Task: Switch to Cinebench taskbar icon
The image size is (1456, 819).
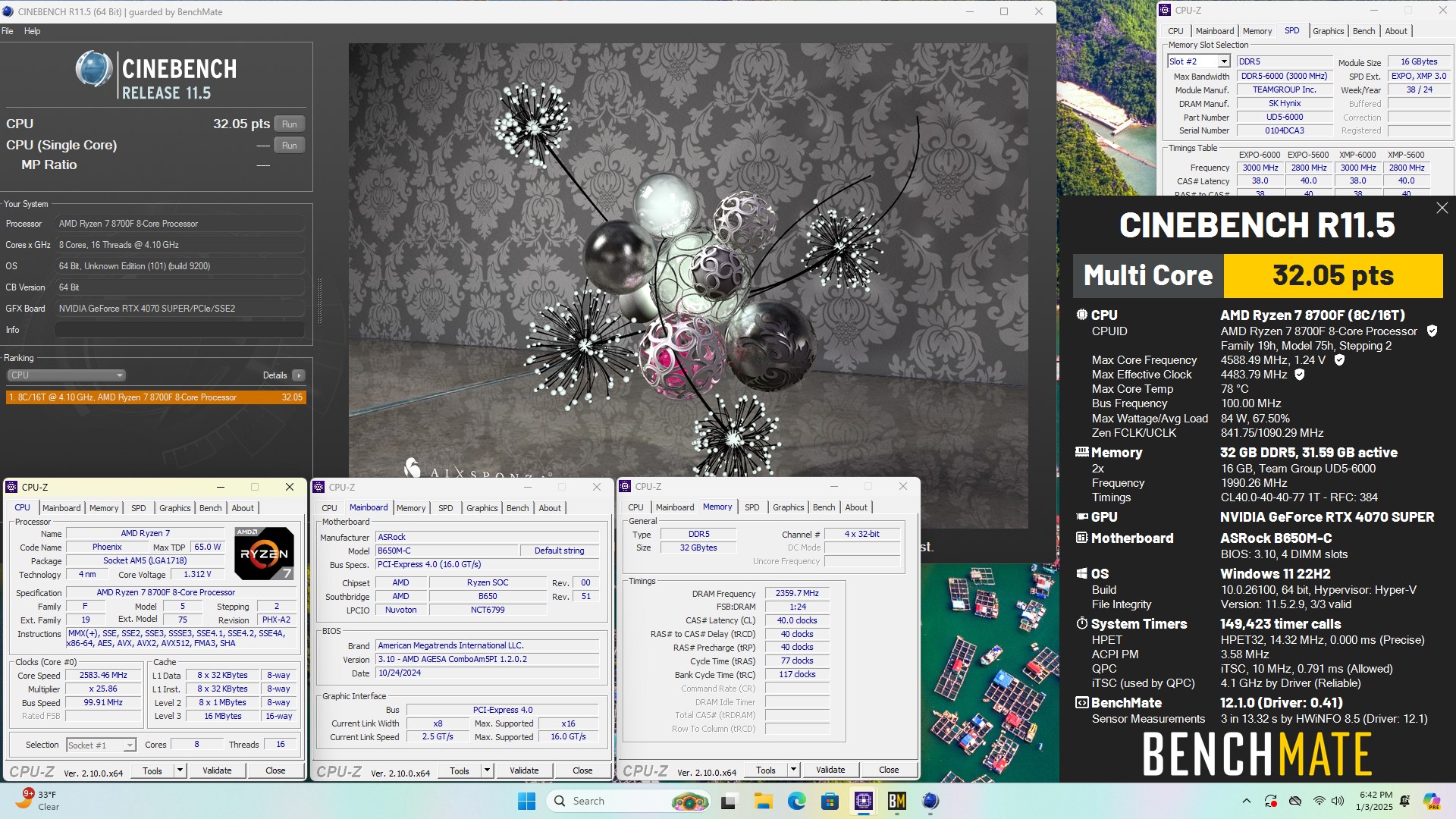Action: pyautogui.click(x=930, y=801)
